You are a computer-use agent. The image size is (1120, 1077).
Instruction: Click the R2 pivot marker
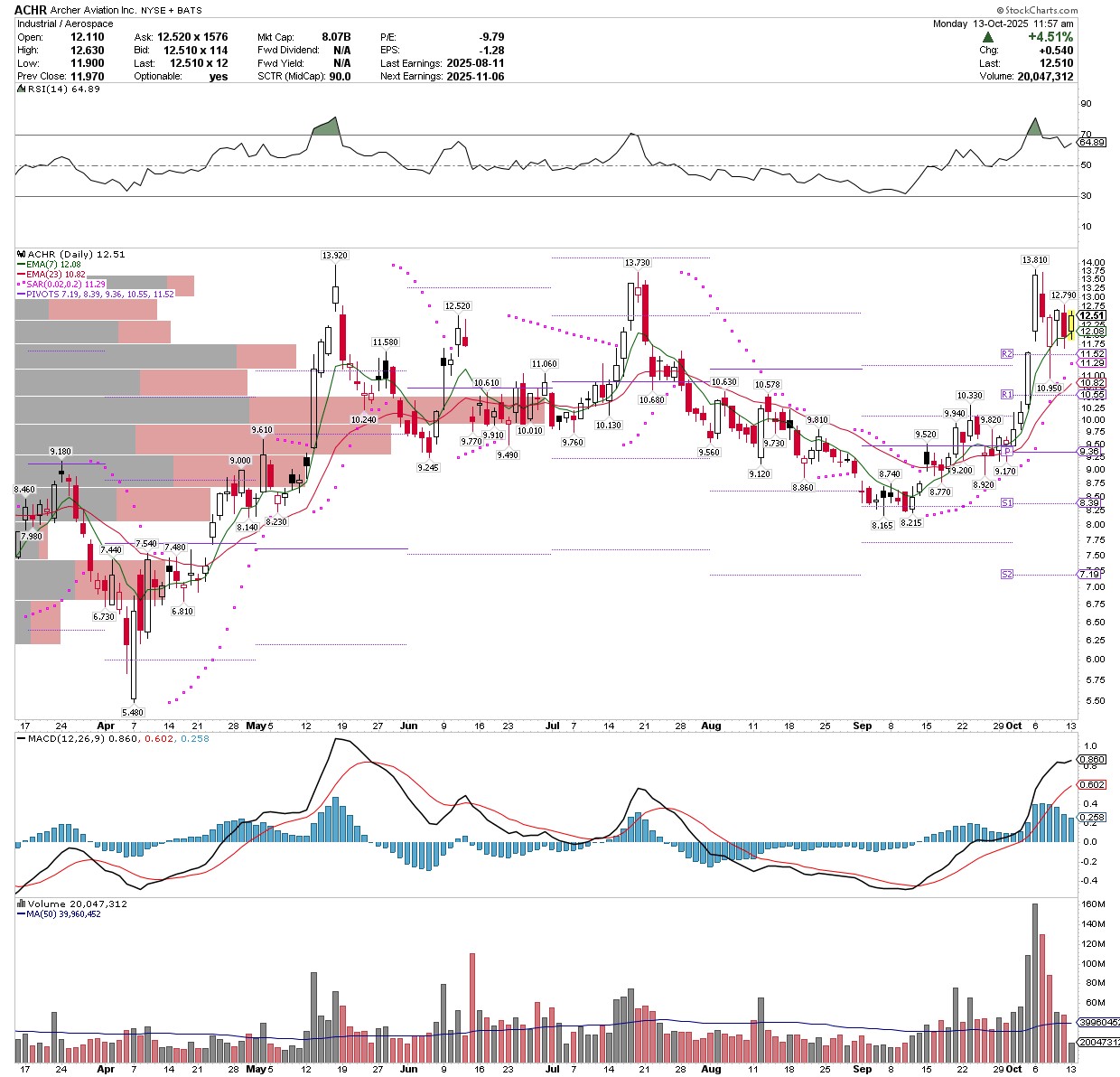click(1007, 354)
